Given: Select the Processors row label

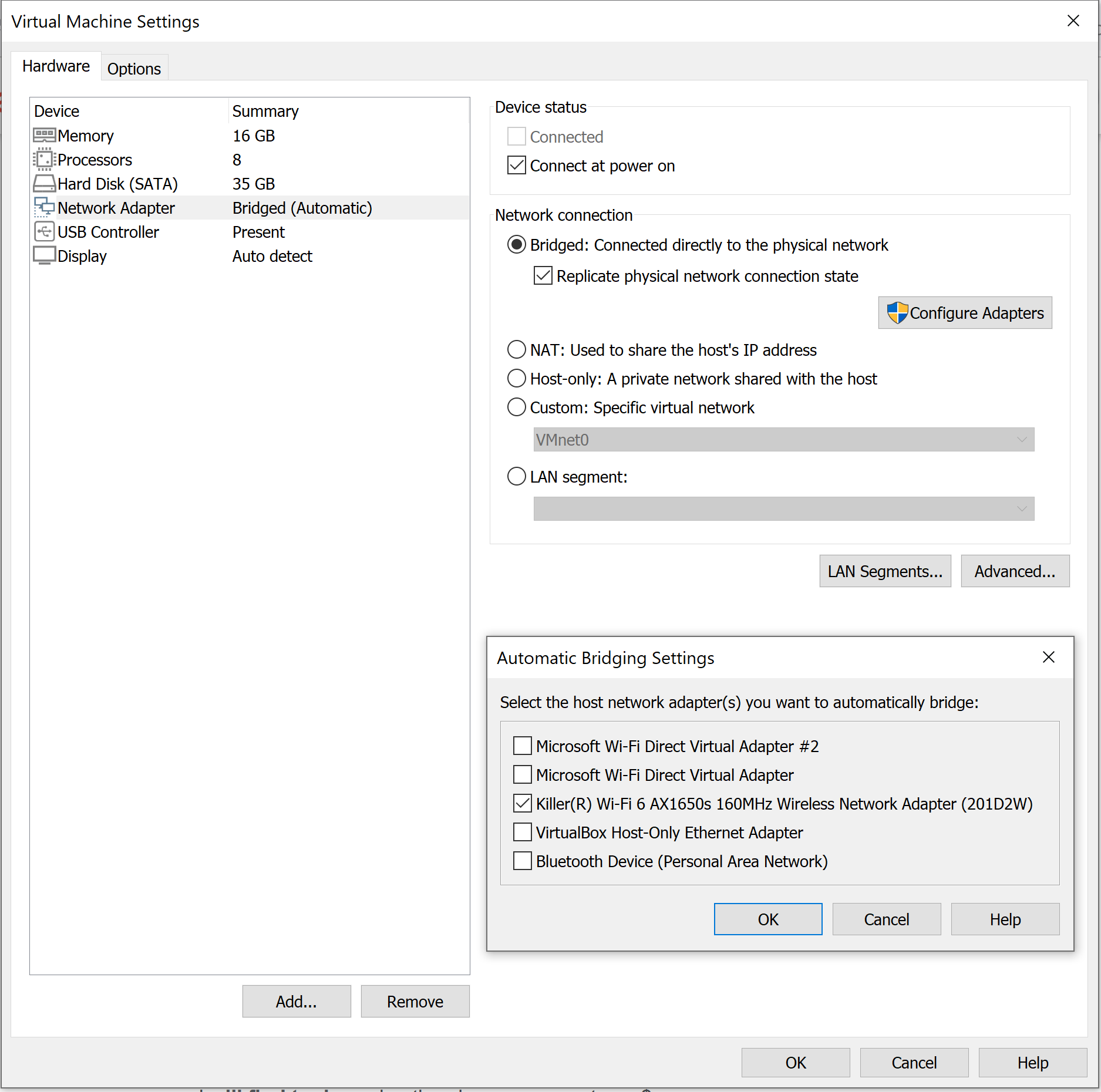Looking at the screenshot, I should coord(95,160).
